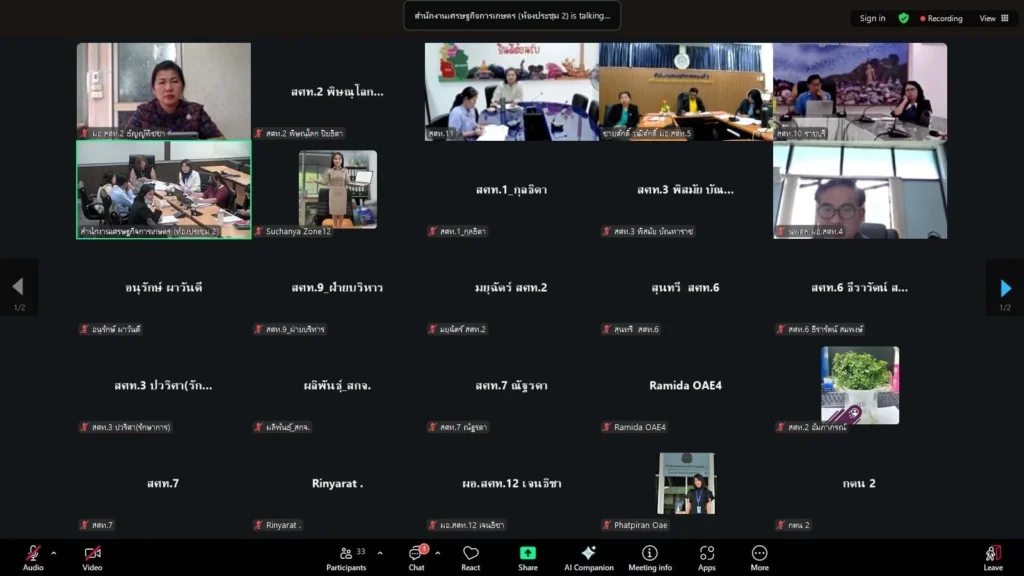Select the Suchanya Zone12 video tile
The image size is (1024, 576).
[x=337, y=189]
